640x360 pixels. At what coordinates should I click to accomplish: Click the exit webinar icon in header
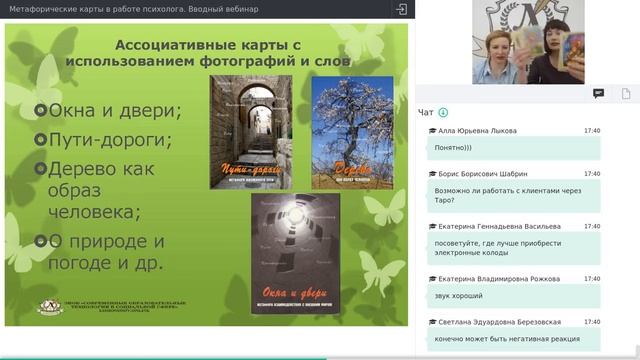tap(401, 9)
